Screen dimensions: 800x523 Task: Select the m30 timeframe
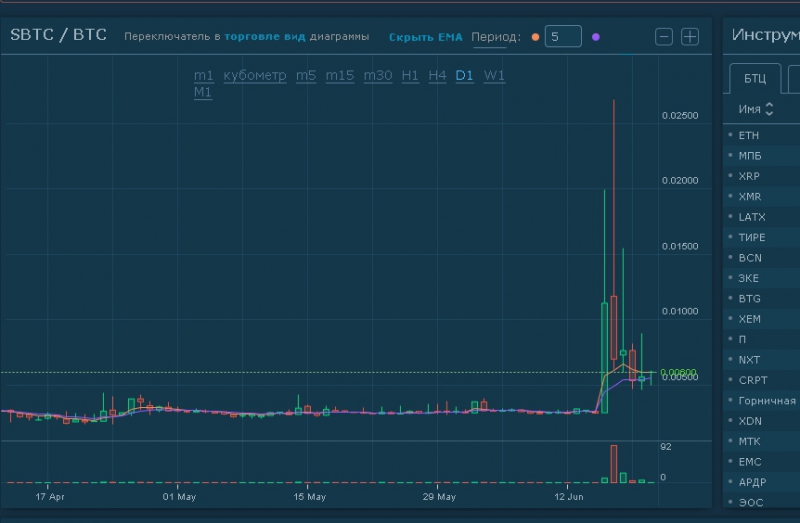point(378,76)
